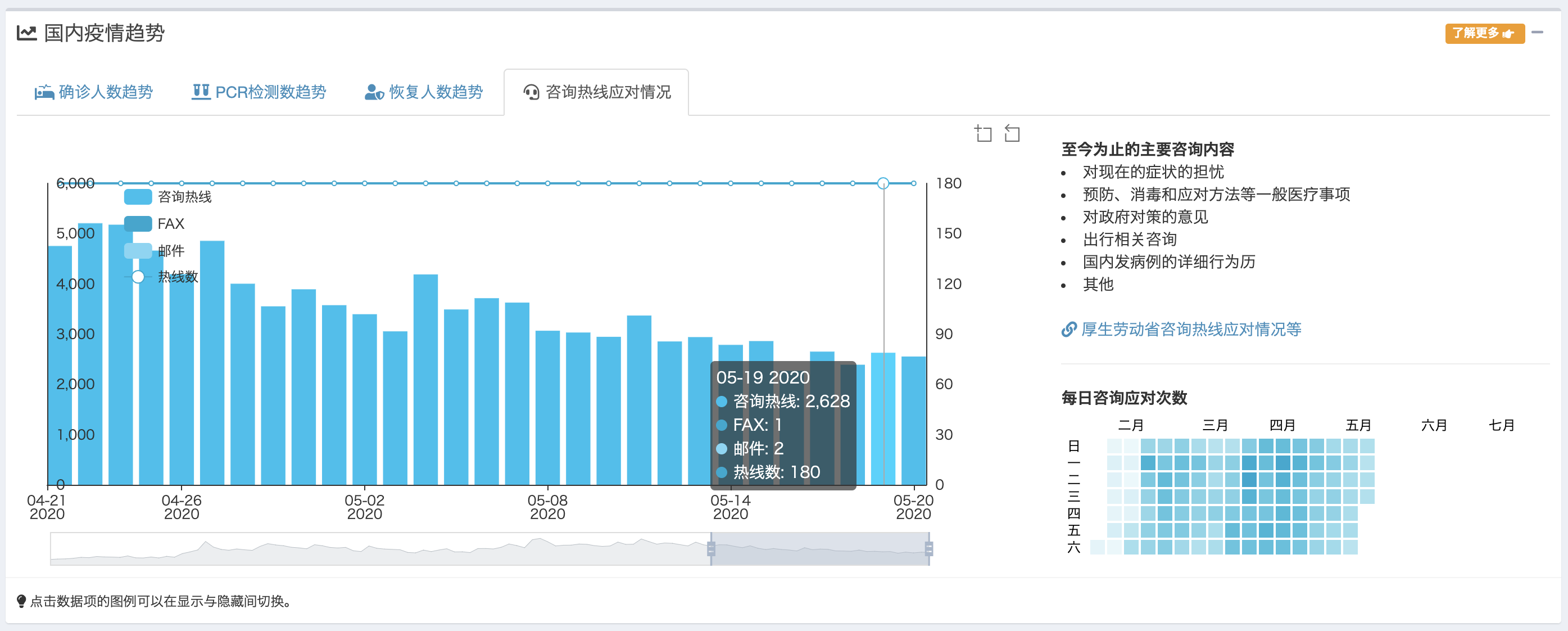
Task: Open the PCR检测数趋势 tab
Action: (x=270, y=92)
